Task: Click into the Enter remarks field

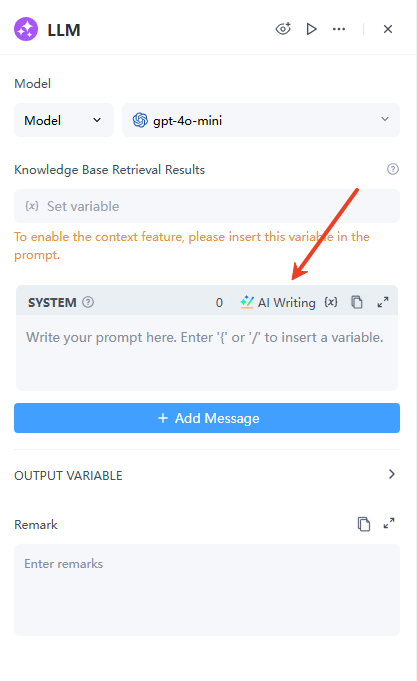Action: pos(207,590)
